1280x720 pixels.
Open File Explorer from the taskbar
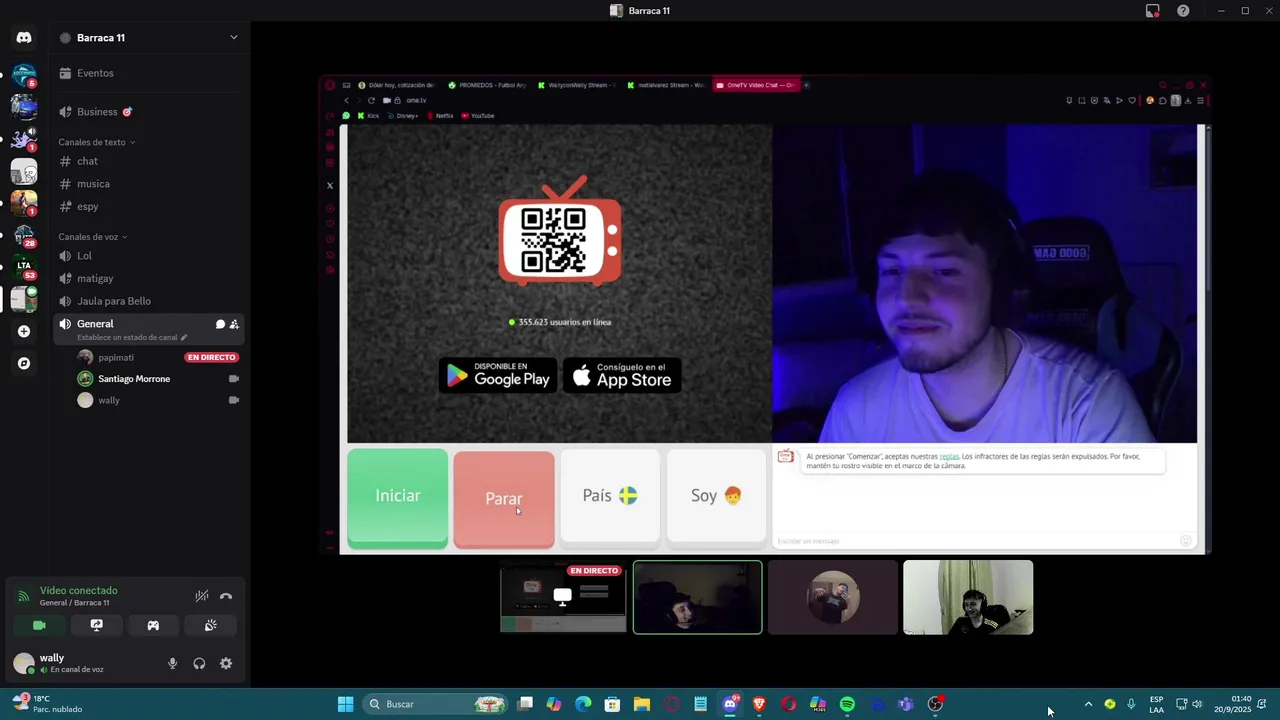[642, 704]
